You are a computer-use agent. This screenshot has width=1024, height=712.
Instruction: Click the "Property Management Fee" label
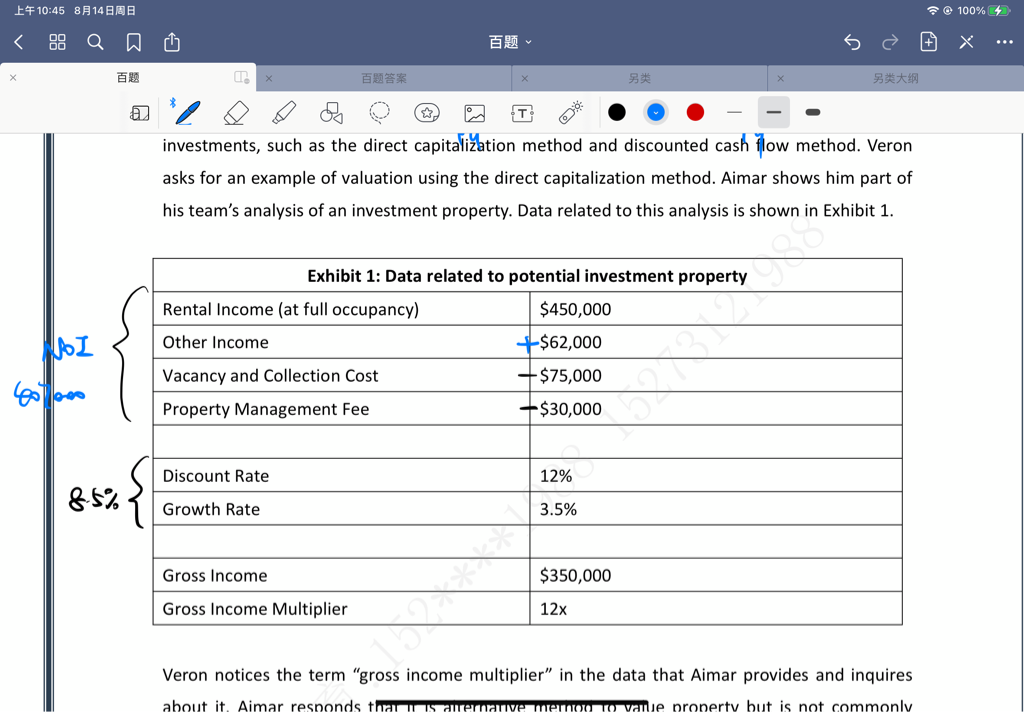[x=266, y=409]
